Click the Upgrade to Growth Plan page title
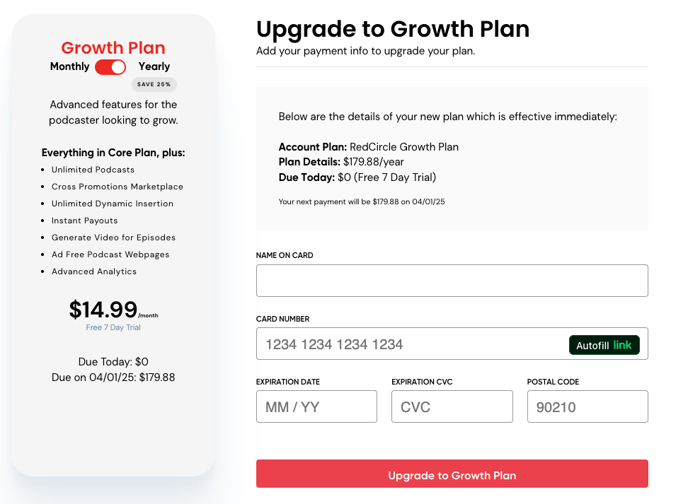Image resolution: width=688 pixels, height=504 pixels. tap(393, 29)
